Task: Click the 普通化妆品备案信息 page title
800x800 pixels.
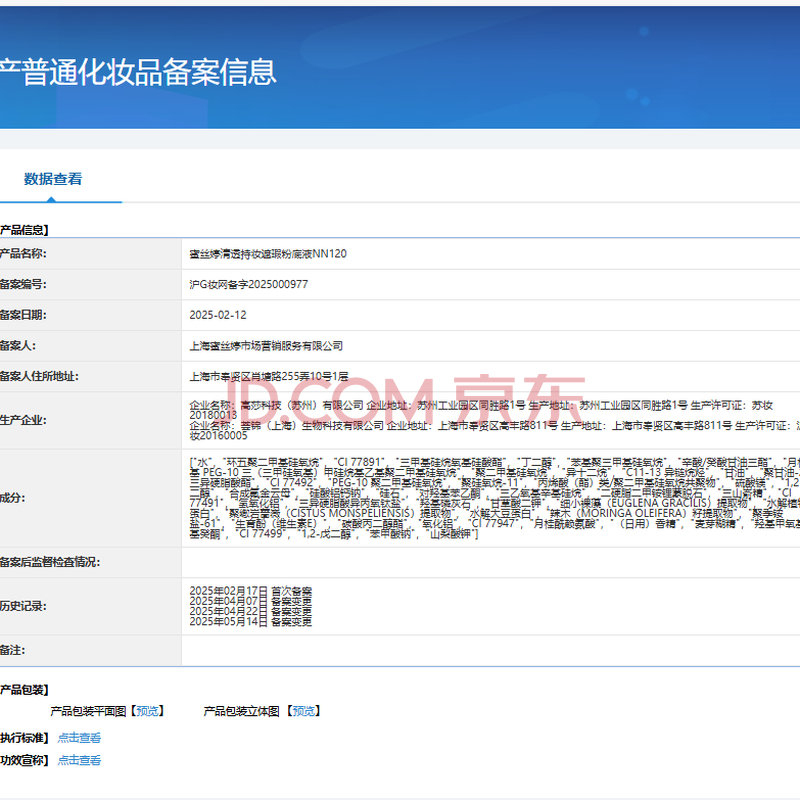Action: pyautogui.click(x=137, y=71)
